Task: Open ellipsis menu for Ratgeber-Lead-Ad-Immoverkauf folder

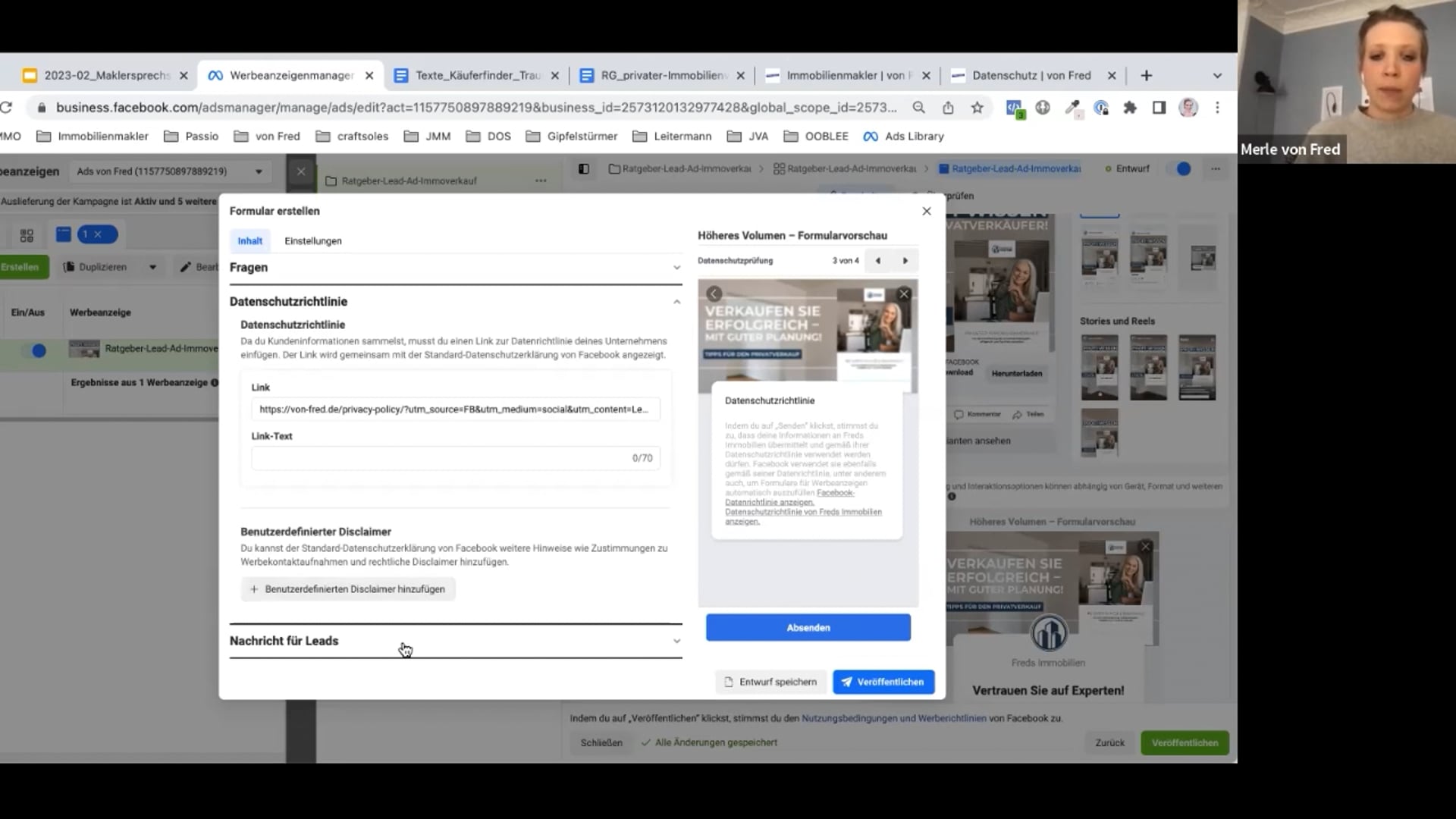Action: coord(541,181)
